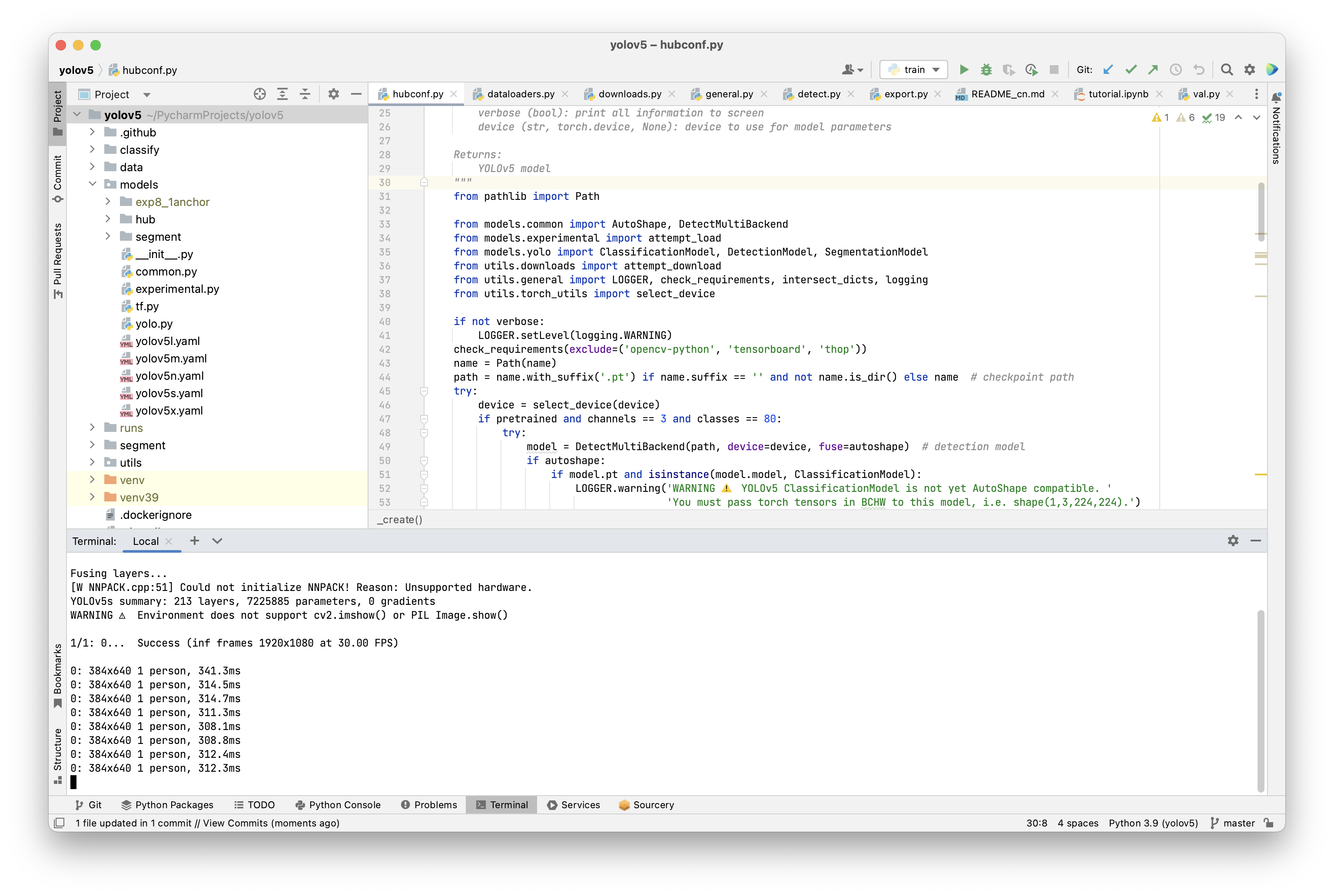Open Search Everywhere magnifier icon

pyautogui.click(x=1227, y=70)
